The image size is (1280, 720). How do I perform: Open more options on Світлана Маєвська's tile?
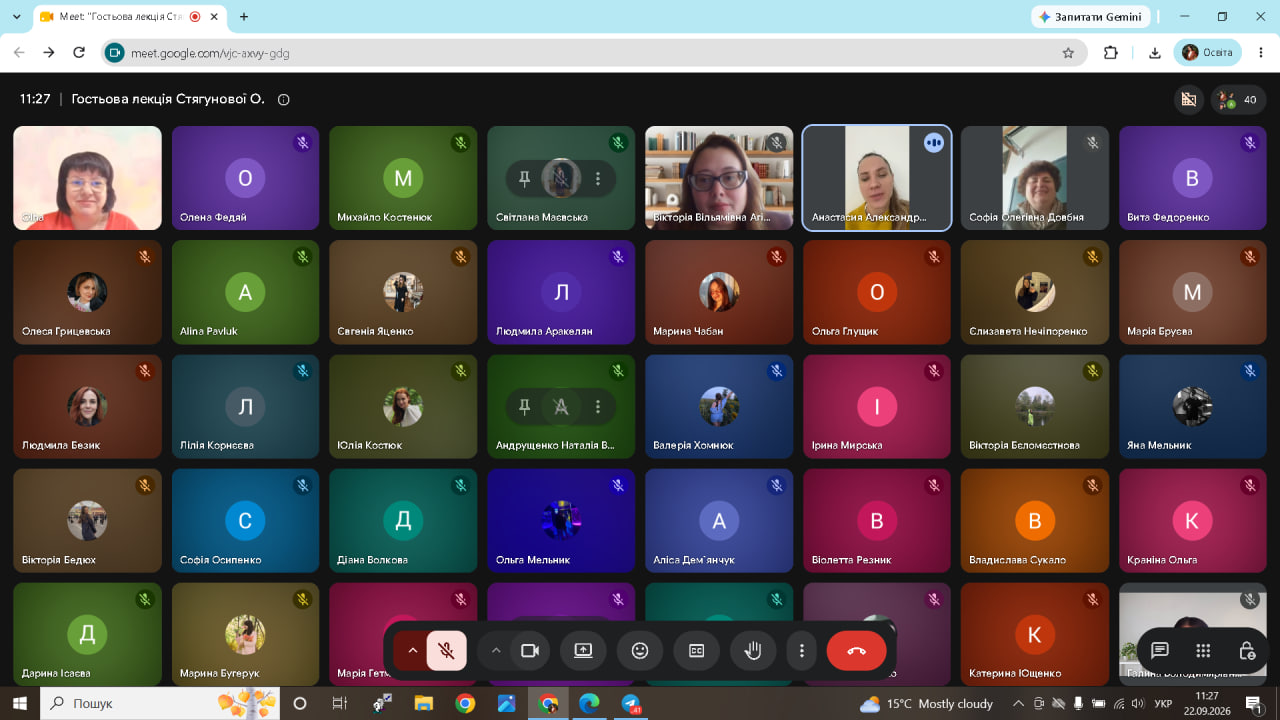click(598, 179)
